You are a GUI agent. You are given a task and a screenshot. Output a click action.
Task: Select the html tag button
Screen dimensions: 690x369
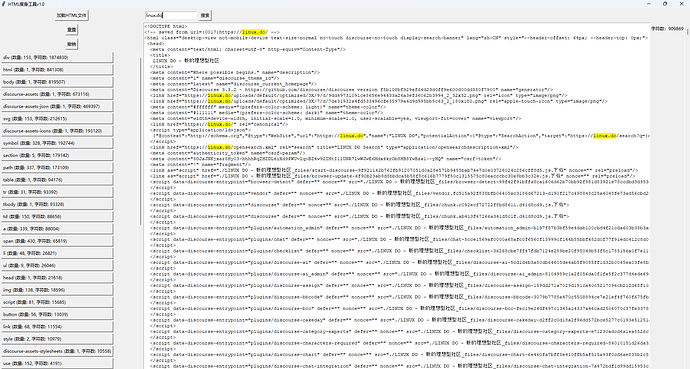pos(57,69)
